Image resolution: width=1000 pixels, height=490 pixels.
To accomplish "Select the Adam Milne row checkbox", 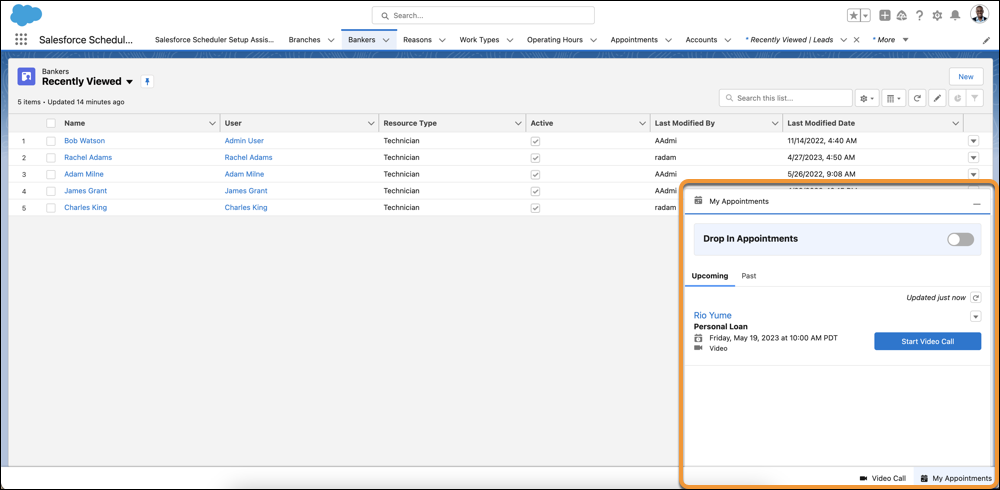I will [51, 174].
